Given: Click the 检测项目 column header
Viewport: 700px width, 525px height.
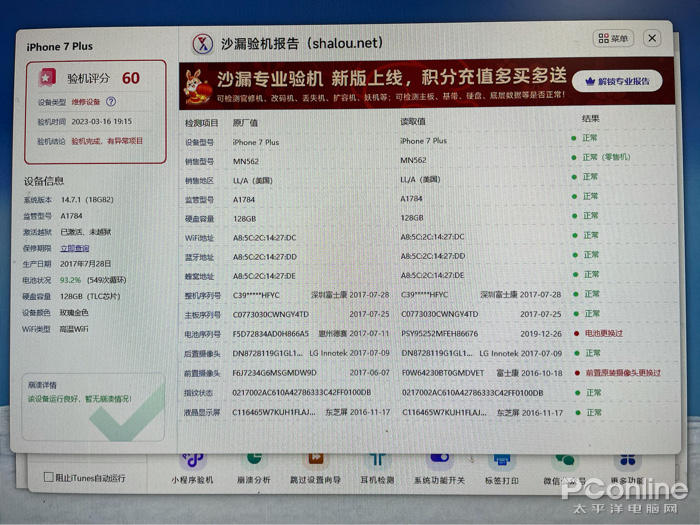Looking at the screenshot, I should pyautogui.click(x=201, y=123).
